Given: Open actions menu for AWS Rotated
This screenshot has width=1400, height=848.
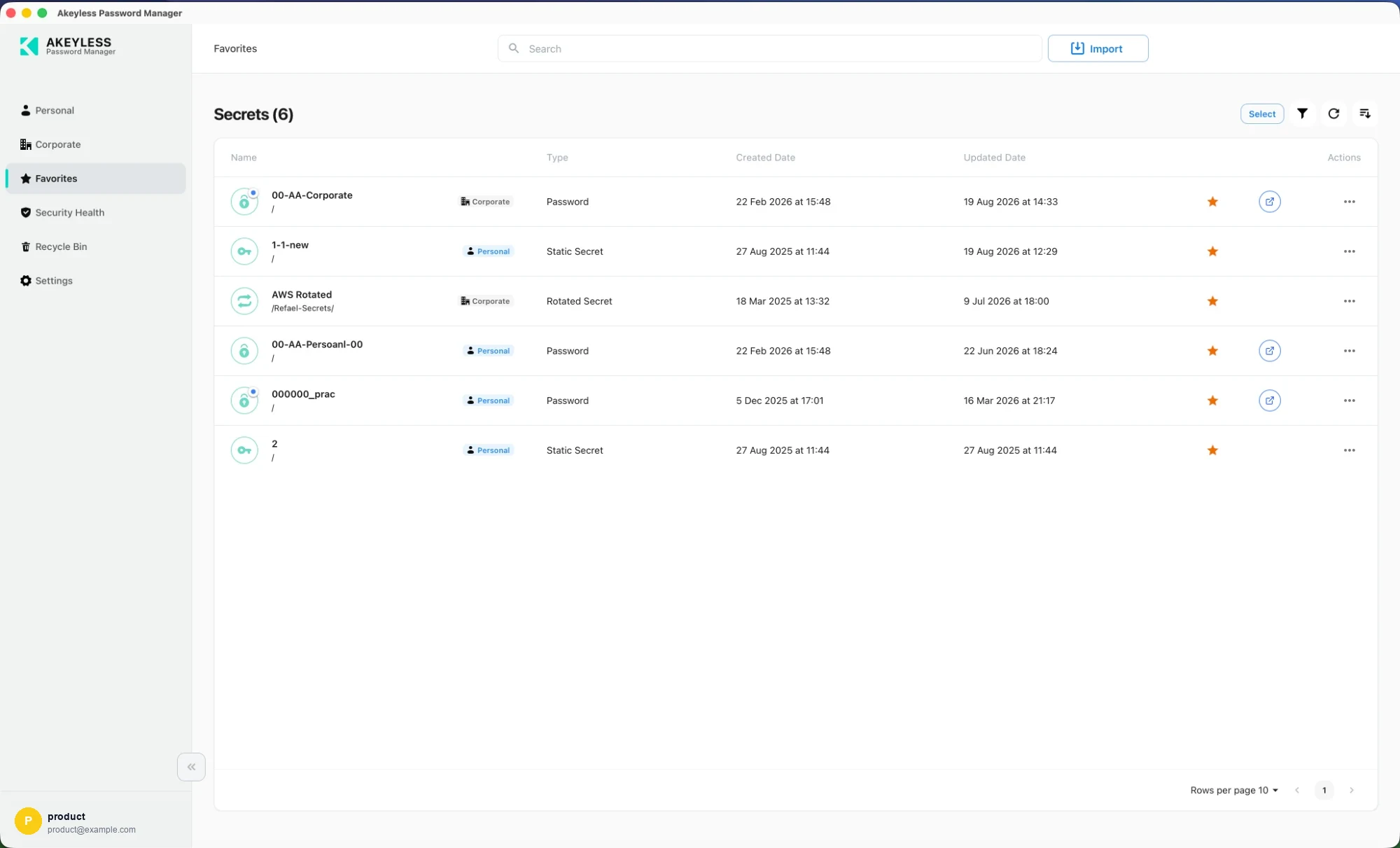Looking at the screenshot, I should (x=1349, y=301).
